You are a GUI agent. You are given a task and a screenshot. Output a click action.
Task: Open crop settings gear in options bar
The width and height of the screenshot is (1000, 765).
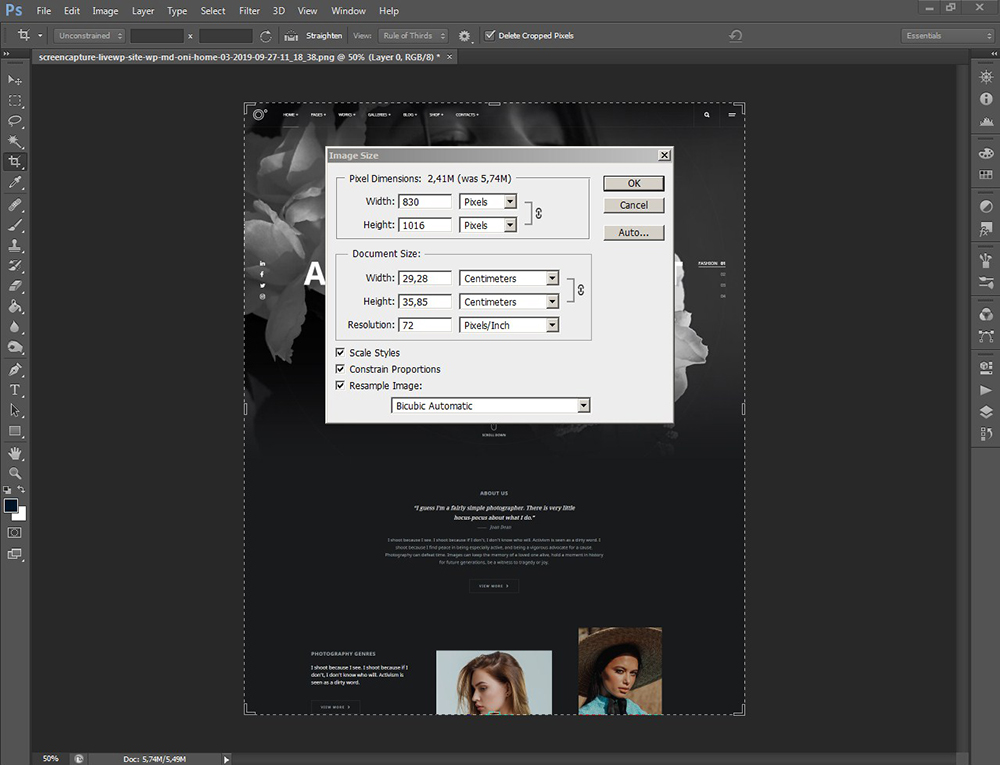point(464,36)
